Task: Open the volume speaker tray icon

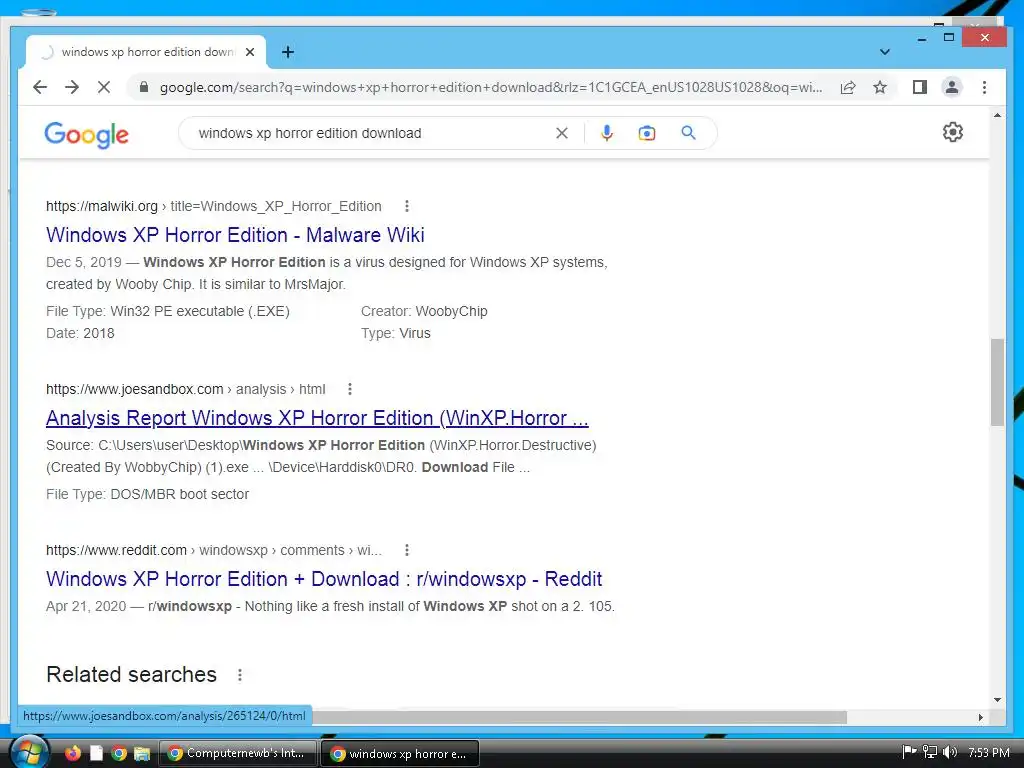Action: click(x=950, y=752)
